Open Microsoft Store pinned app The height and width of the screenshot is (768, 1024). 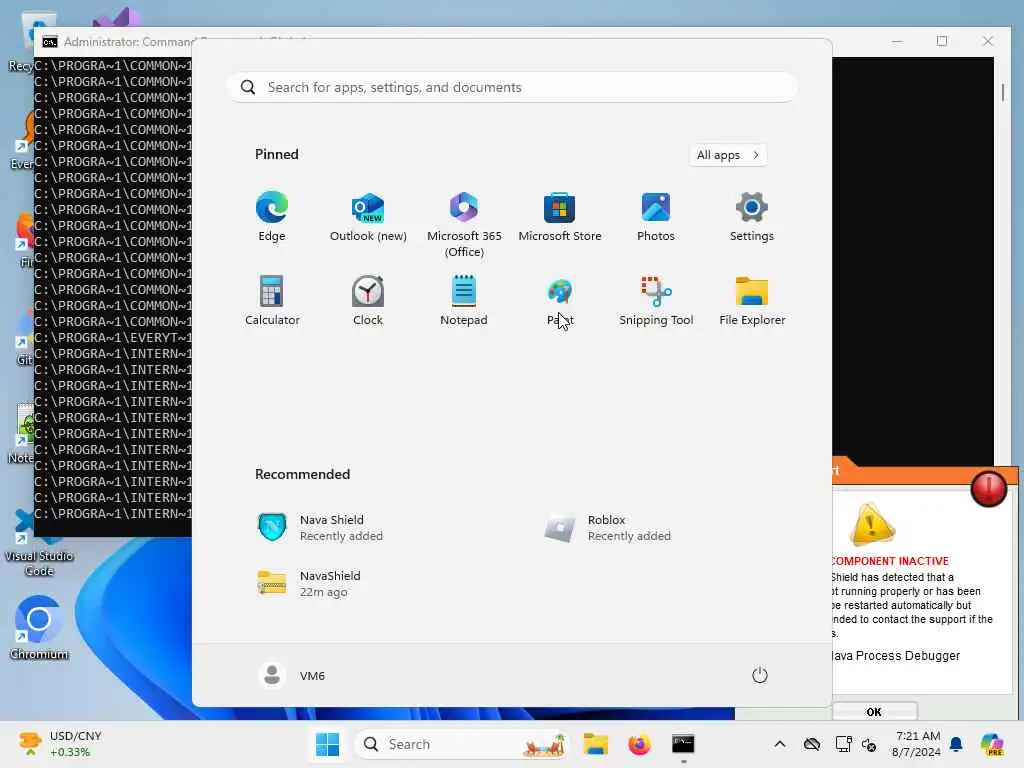coord(560,217)
